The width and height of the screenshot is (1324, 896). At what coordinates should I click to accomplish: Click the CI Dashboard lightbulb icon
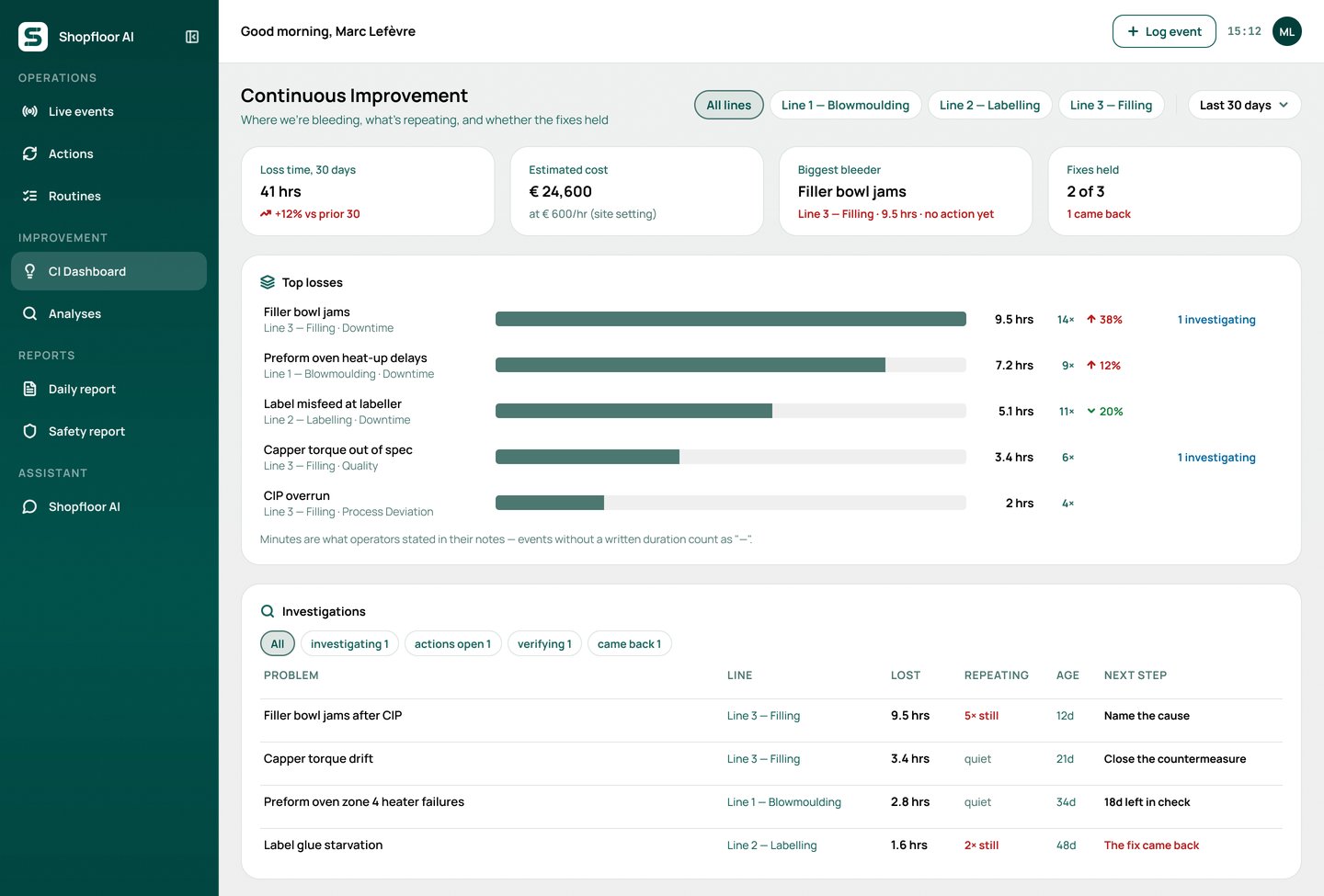coord(30,271)
